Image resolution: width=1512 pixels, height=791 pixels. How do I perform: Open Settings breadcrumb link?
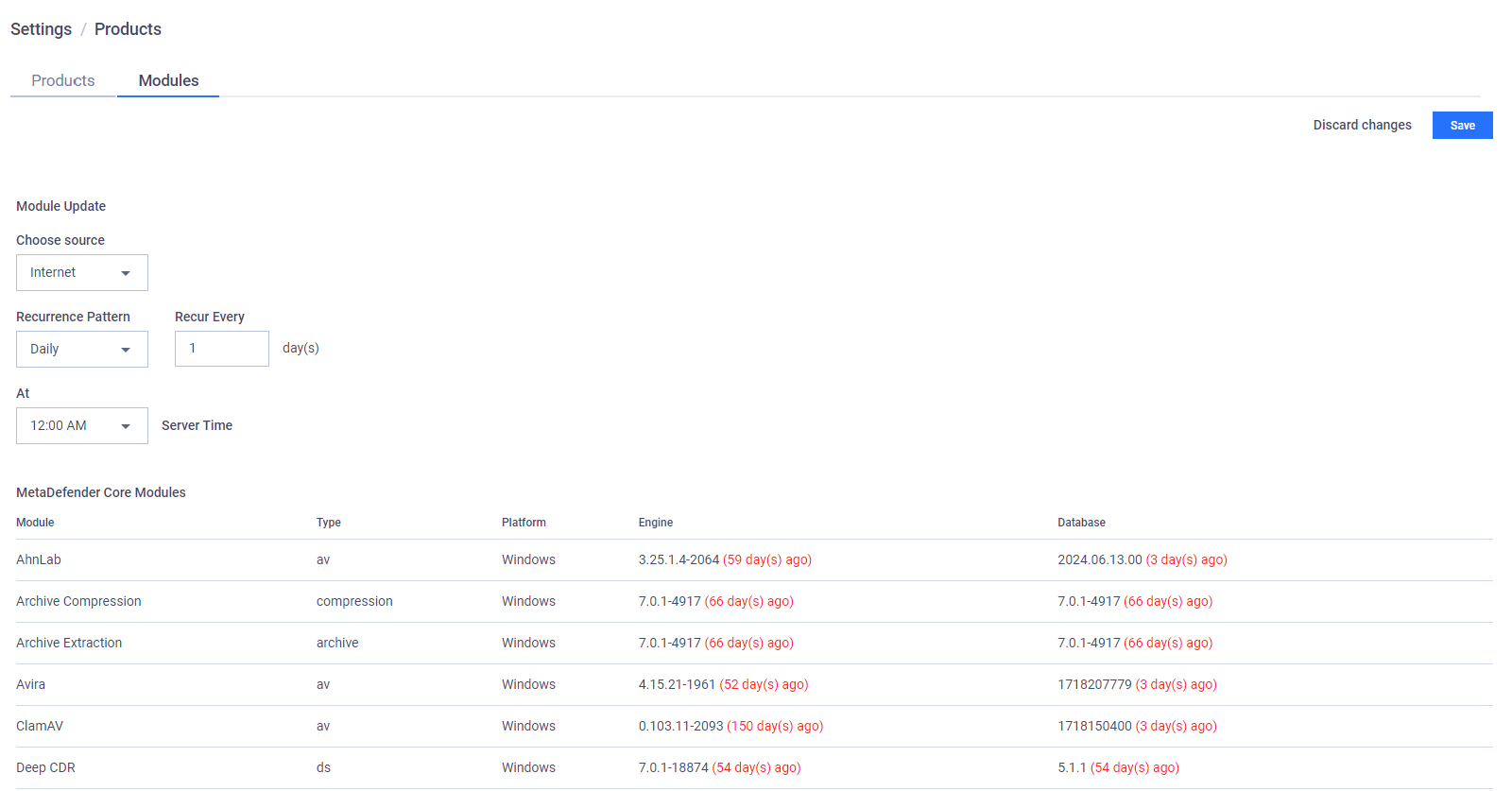41,29
